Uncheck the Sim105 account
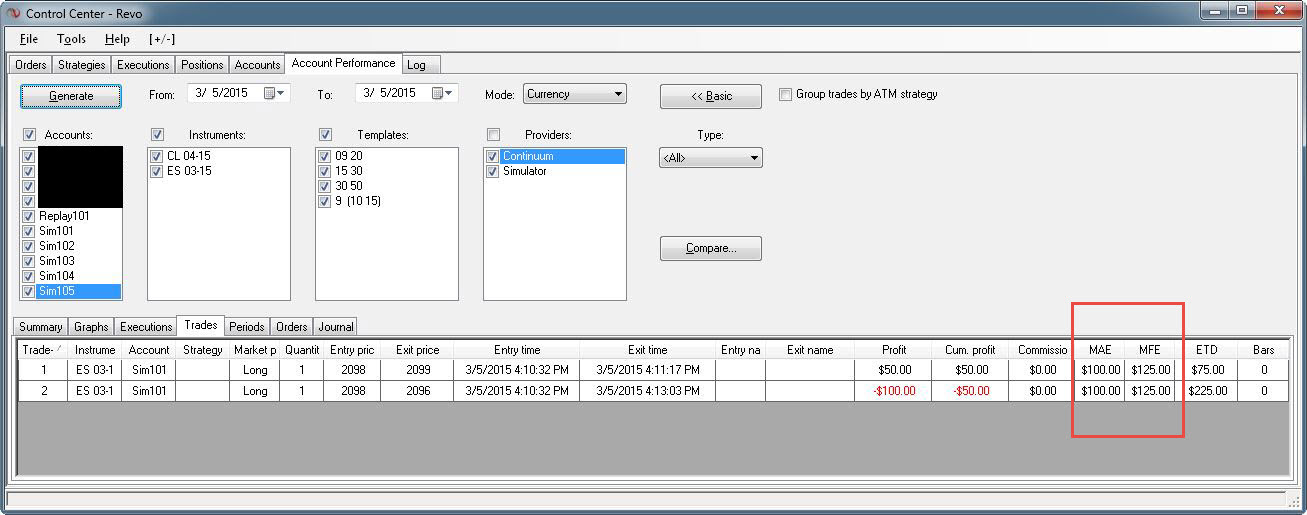Image resolution: width=1307 pixels, height=515 pixels. coord(28,291)
